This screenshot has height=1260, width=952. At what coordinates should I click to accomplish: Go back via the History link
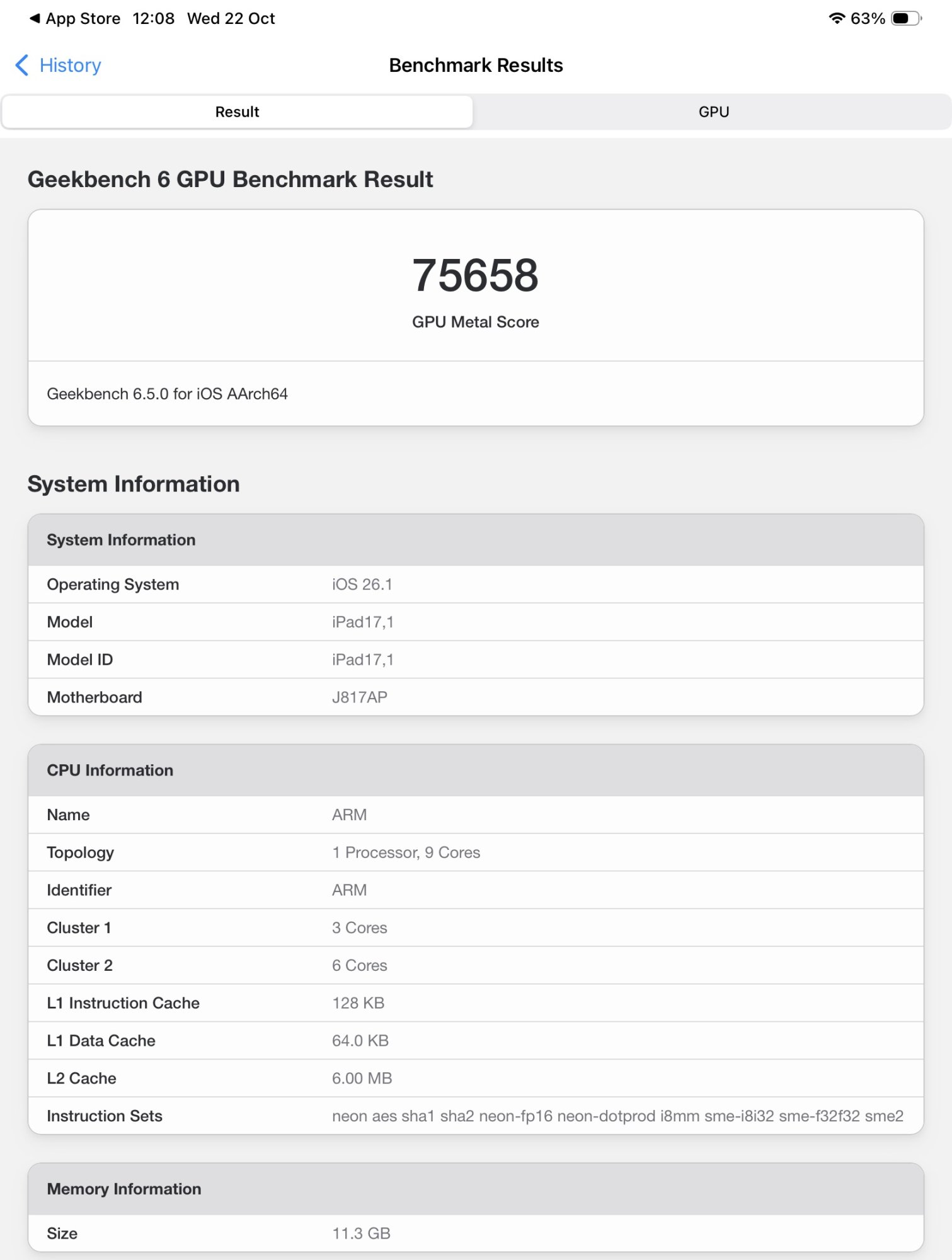pos(70,65)
